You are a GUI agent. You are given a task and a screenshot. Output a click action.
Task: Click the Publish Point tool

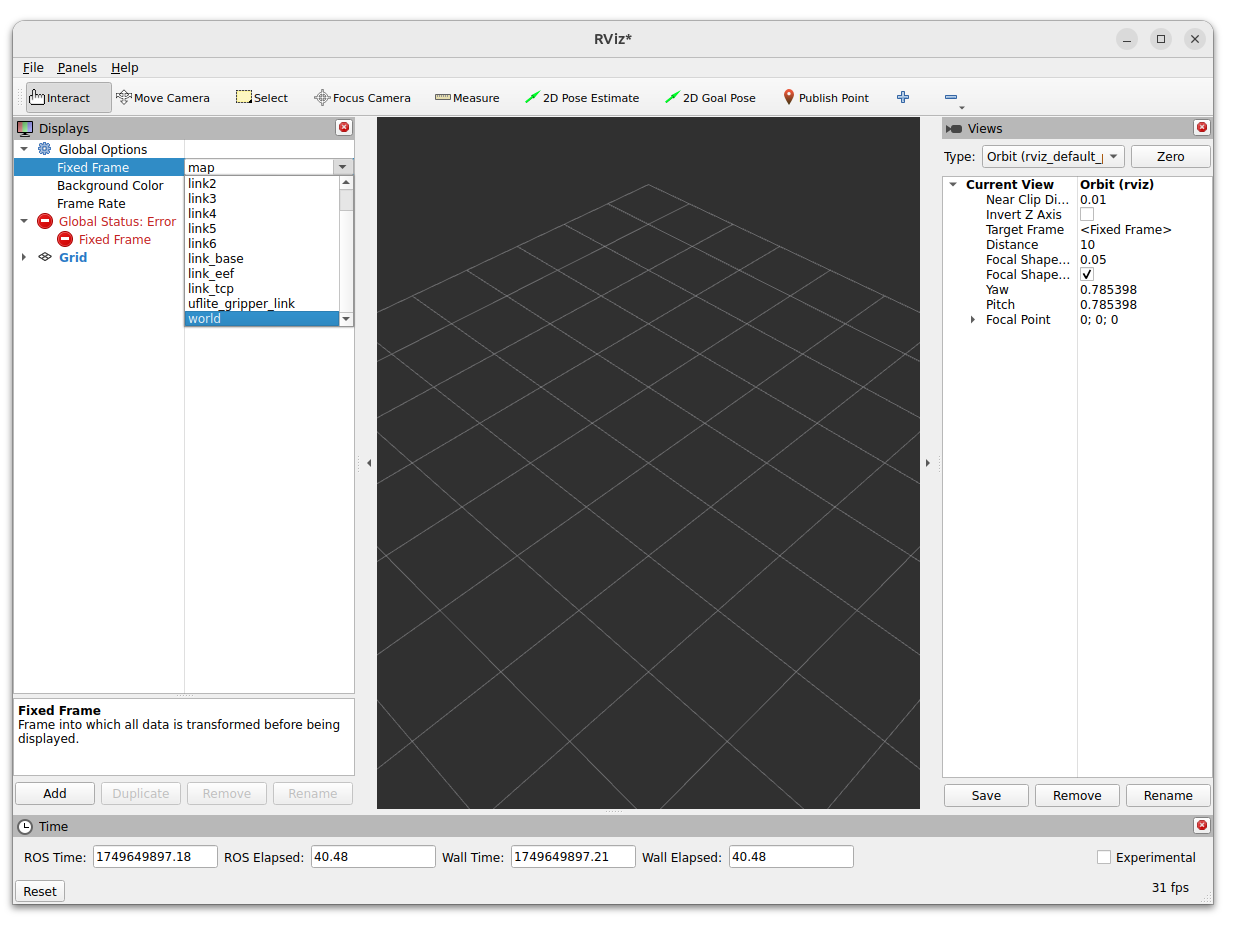pos(825,98)
